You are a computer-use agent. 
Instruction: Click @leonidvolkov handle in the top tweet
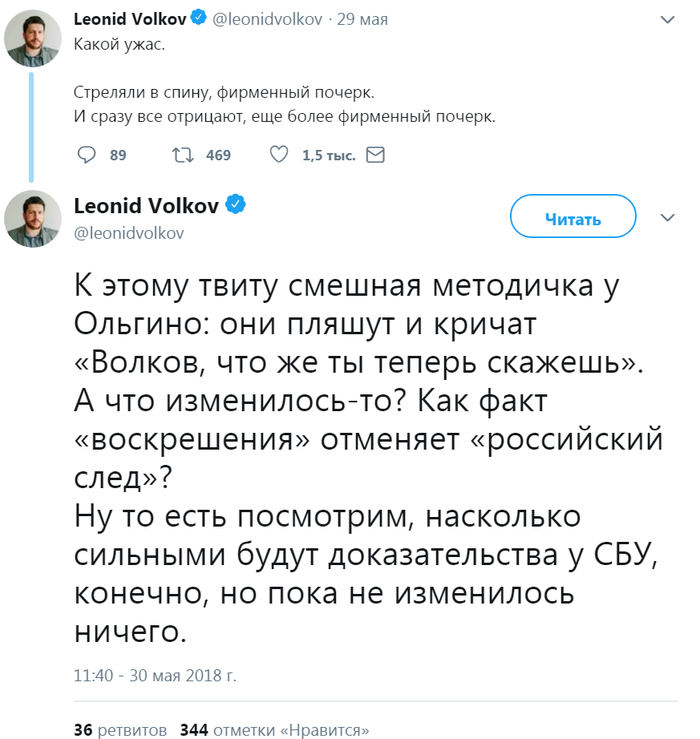pyautogui.click(x=265, y=19)
